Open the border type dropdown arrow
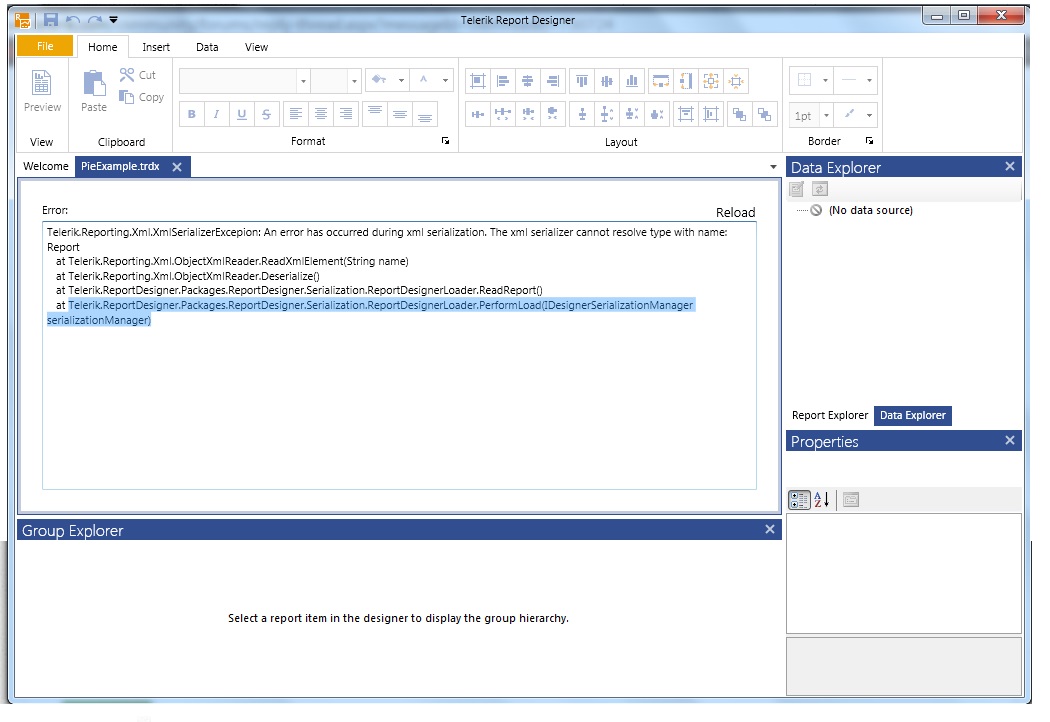Image resolution: width=1050 pixels, height=722 pixels. pyautogui.click(x=825, y=80)
